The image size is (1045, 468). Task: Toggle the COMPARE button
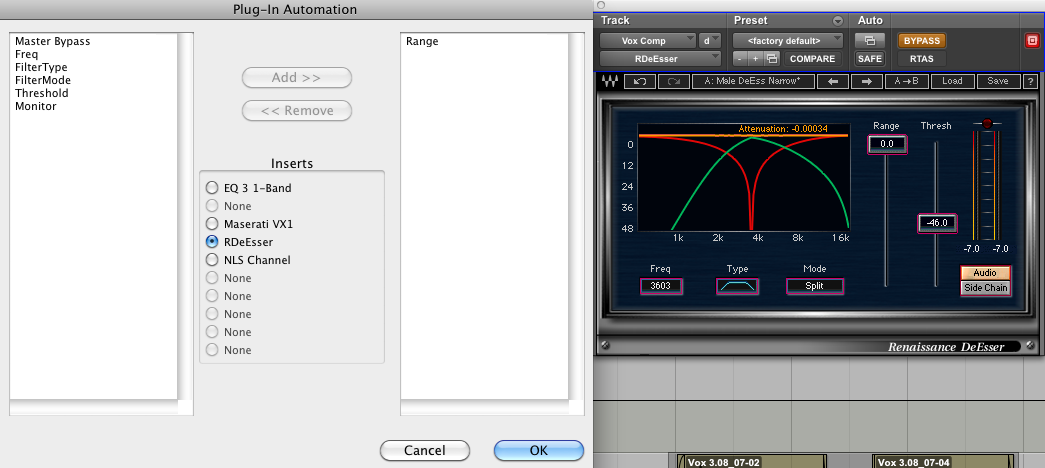pyautogui.click(x=812, y=59)
